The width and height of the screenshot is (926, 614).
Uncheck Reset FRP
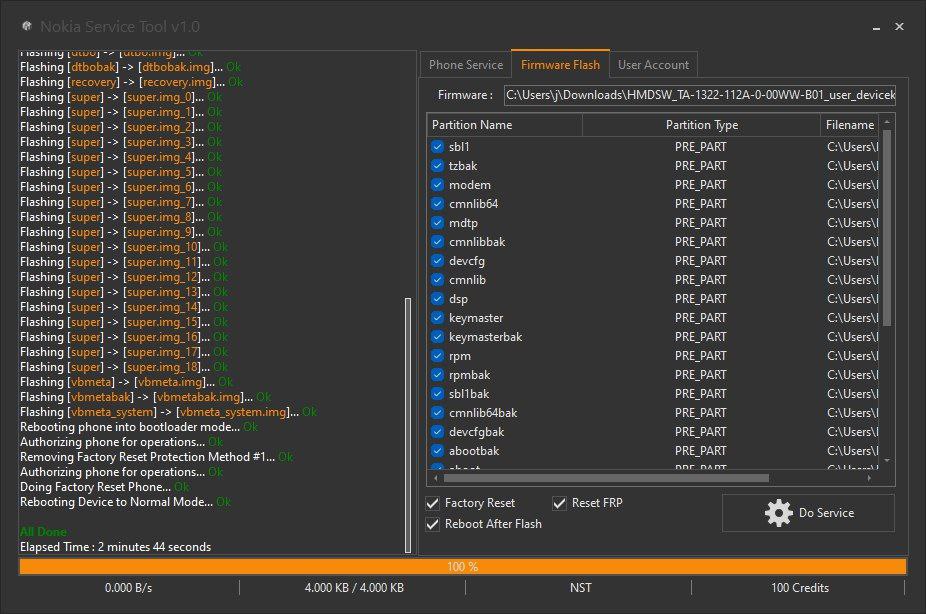click(560, 502)
